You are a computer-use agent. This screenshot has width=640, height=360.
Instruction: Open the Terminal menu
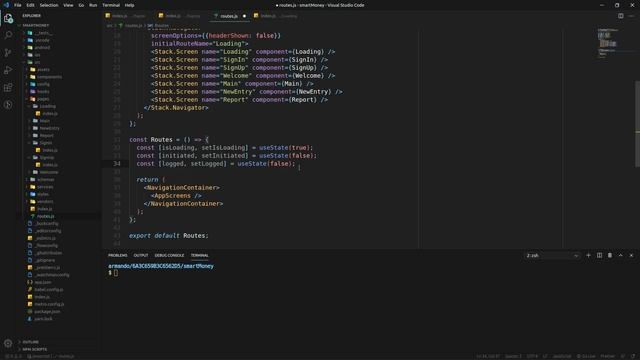[x=111, y=5]
